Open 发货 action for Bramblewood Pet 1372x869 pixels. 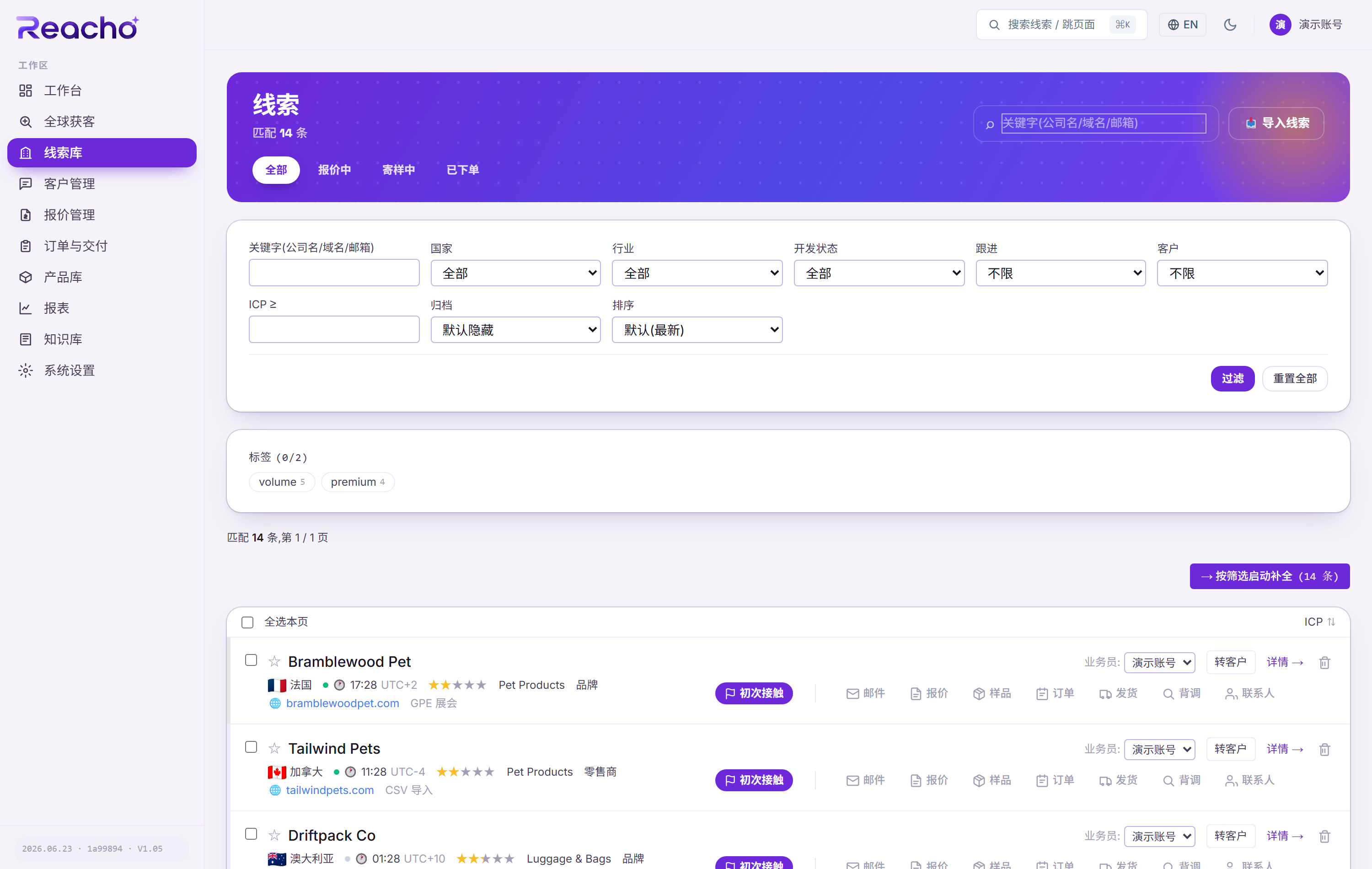pos(1119,693)
